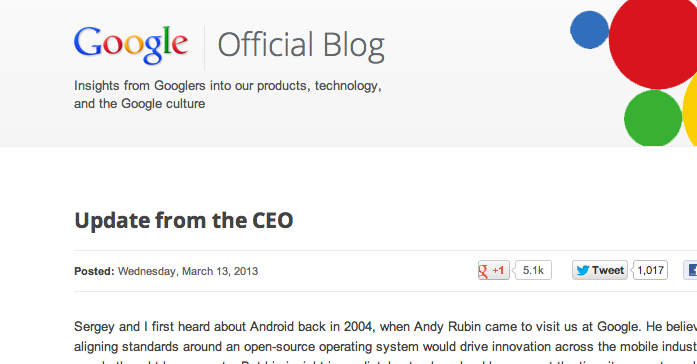The width and height of the screenshot is (697, 364).
Task: Click the red g icon in +1 button
Action: click(x=483, y=270)
